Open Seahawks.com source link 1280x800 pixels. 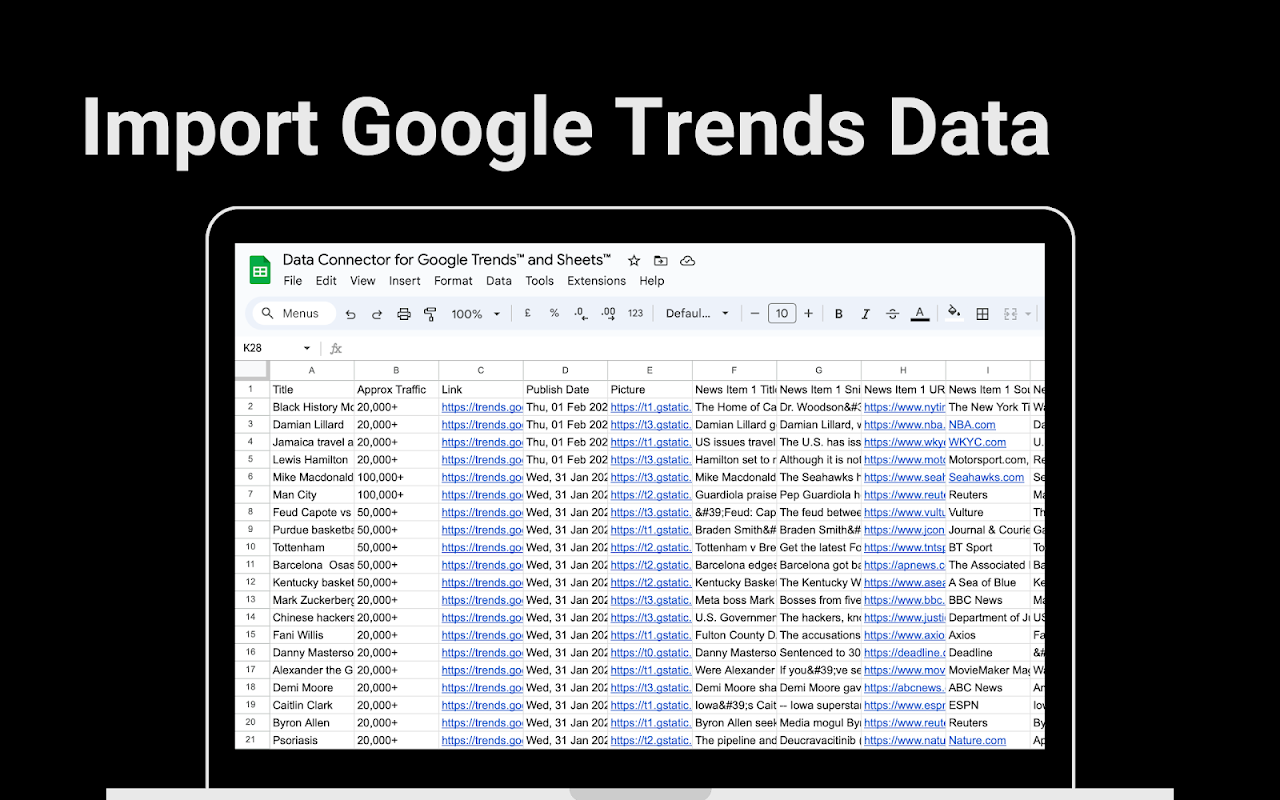tap(986, 477)
